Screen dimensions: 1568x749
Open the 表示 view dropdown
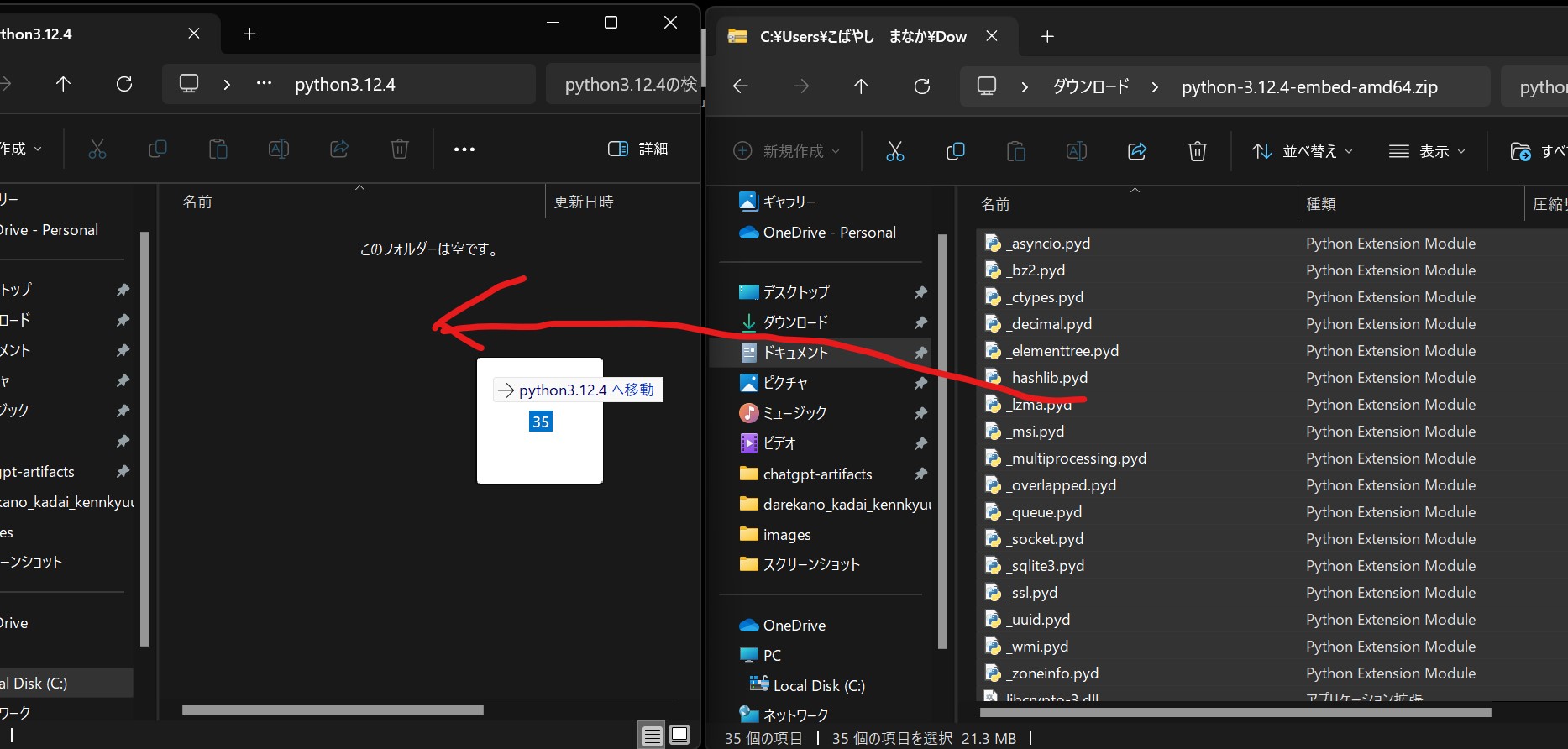tap(1426, 151)
